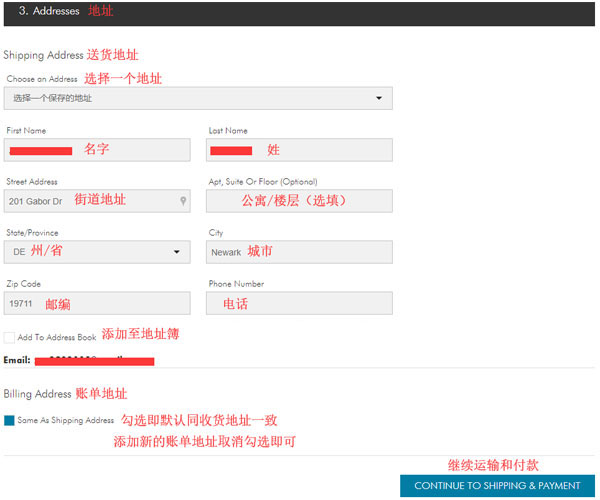Click the City field containing Newark
Image resolution: width=600 pixels, height=500 pixels.
(x=299, y=252)
